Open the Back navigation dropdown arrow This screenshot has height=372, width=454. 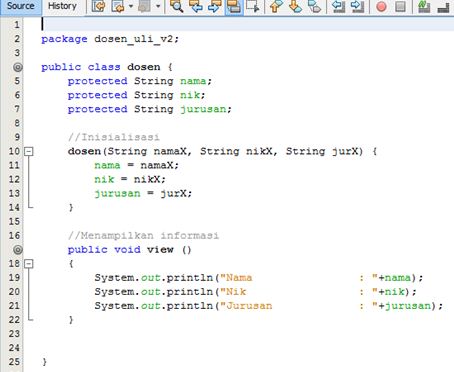click(x=131, y=6)
